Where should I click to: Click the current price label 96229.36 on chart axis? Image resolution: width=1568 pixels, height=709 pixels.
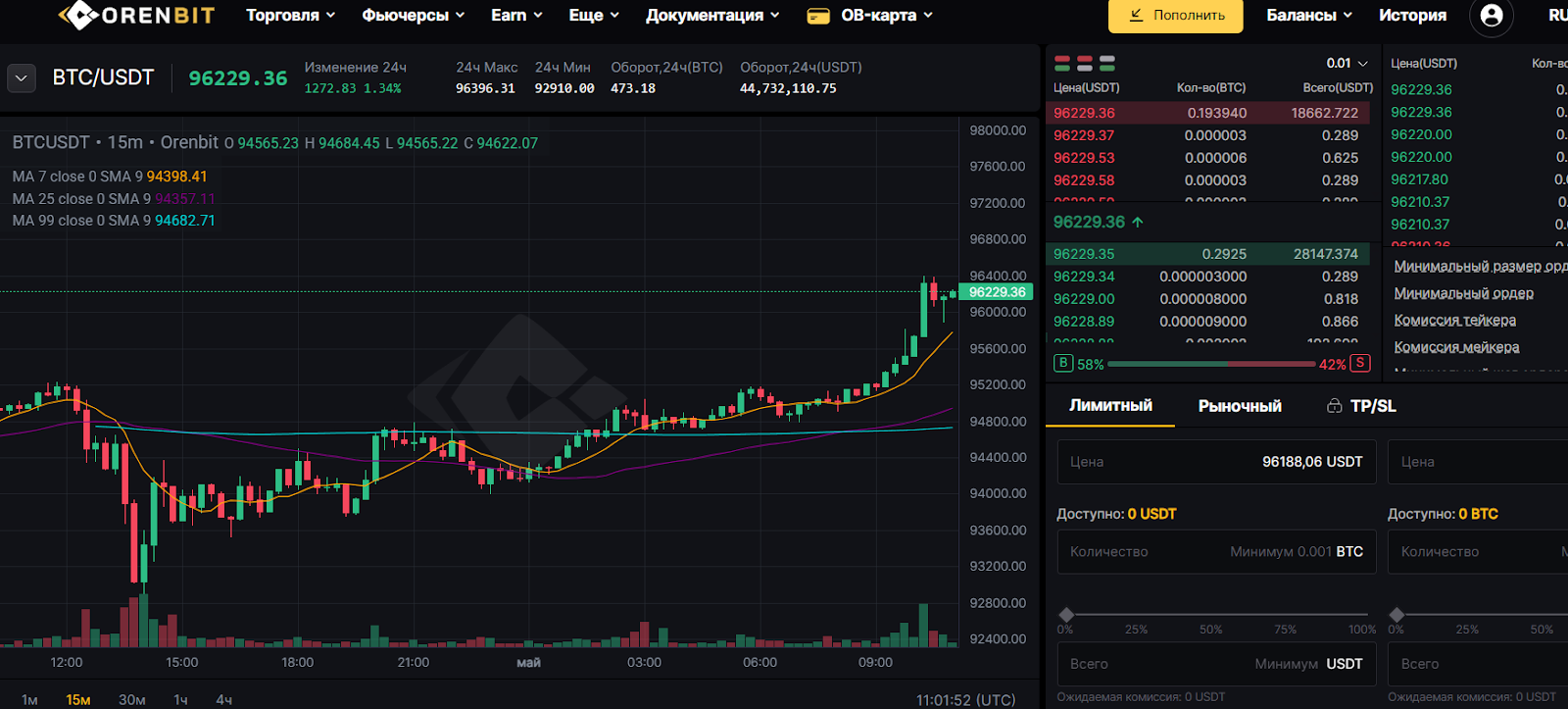(997, 292)
